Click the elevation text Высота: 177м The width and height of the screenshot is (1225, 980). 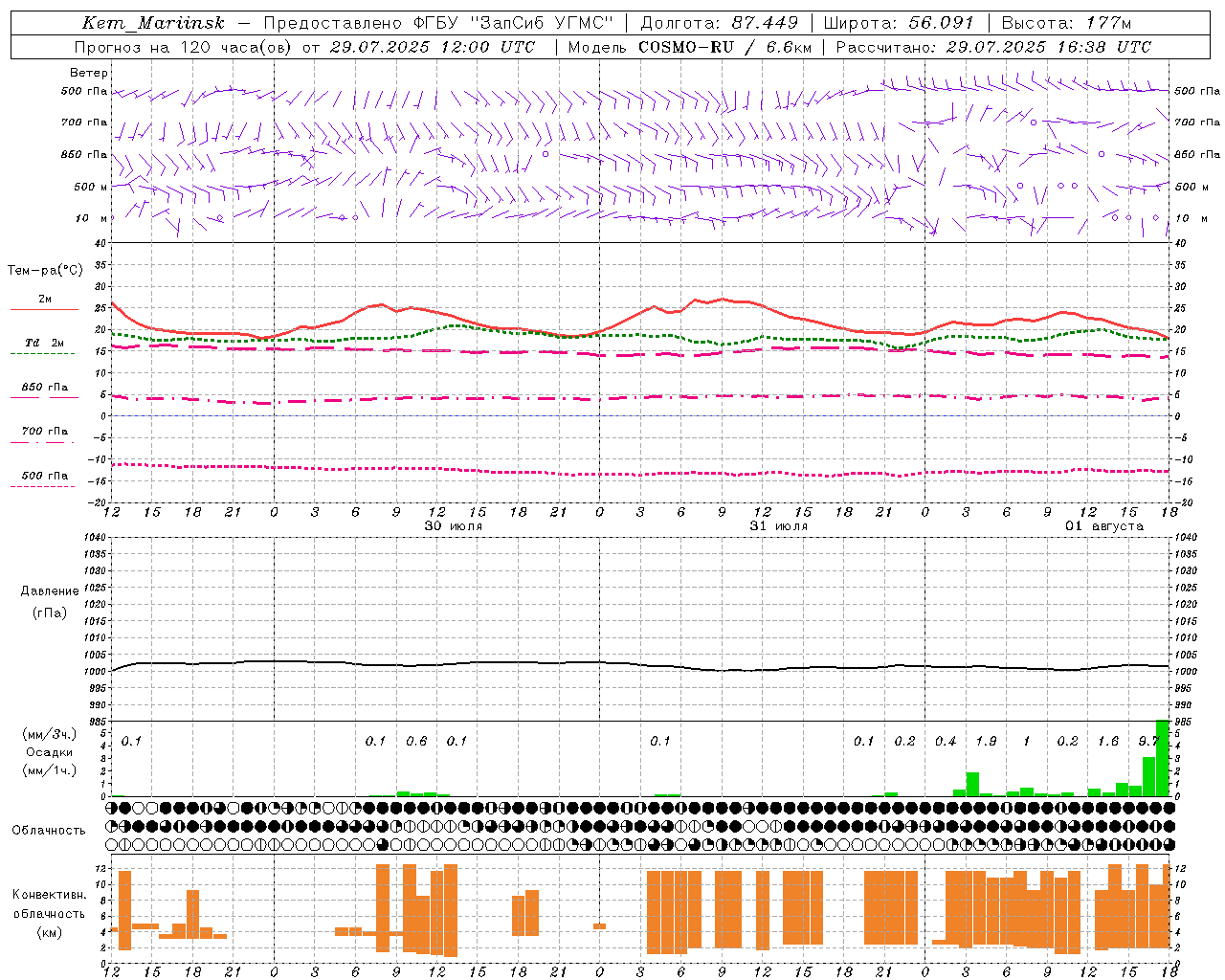tap(1066, 23)
